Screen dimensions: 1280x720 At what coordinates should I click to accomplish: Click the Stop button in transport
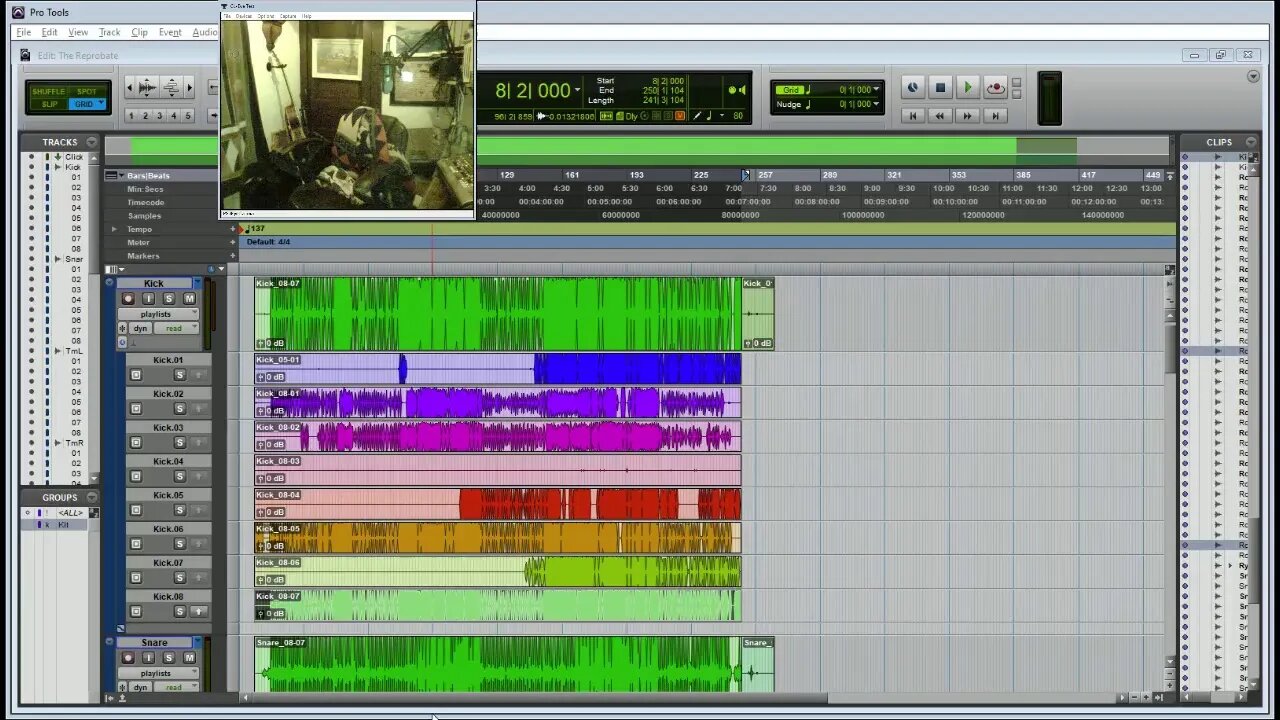(940, 88)
